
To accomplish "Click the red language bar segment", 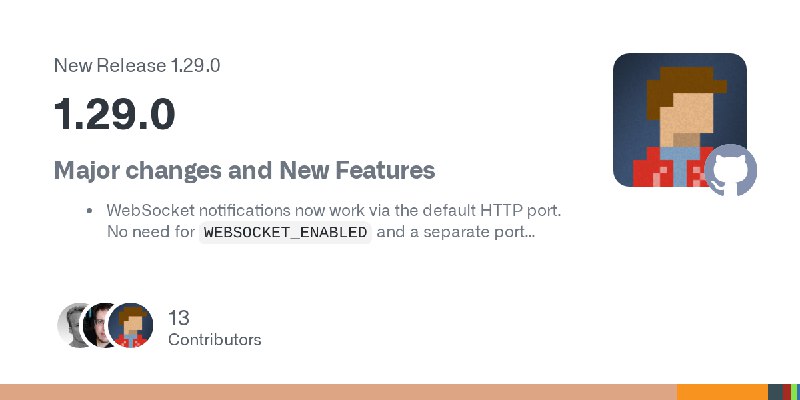I will pos(786,392).
